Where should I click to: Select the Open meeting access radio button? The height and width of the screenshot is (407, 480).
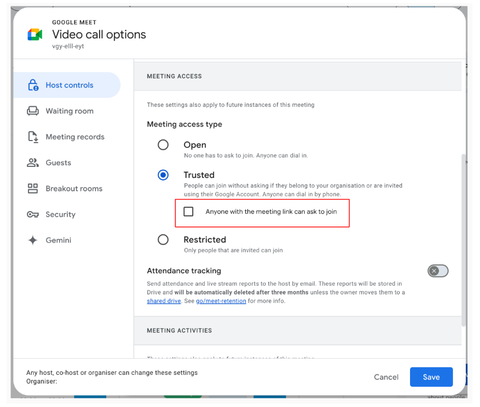(x=163, y=145)
